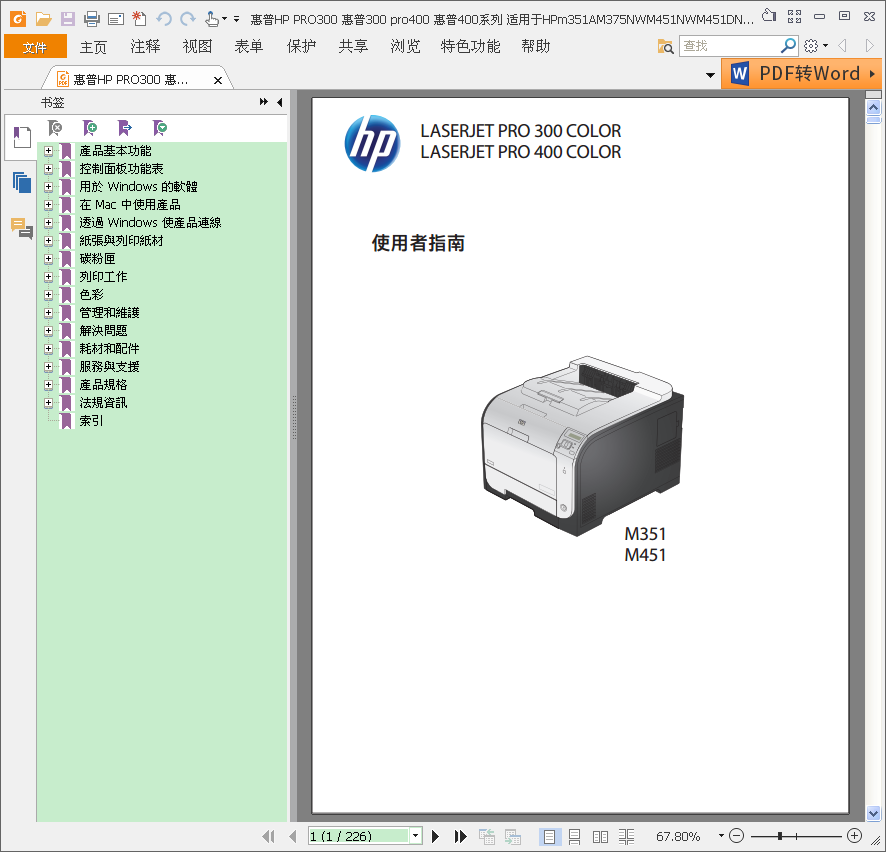
Task: Click the Save disk icon
Action: point(68,19)
